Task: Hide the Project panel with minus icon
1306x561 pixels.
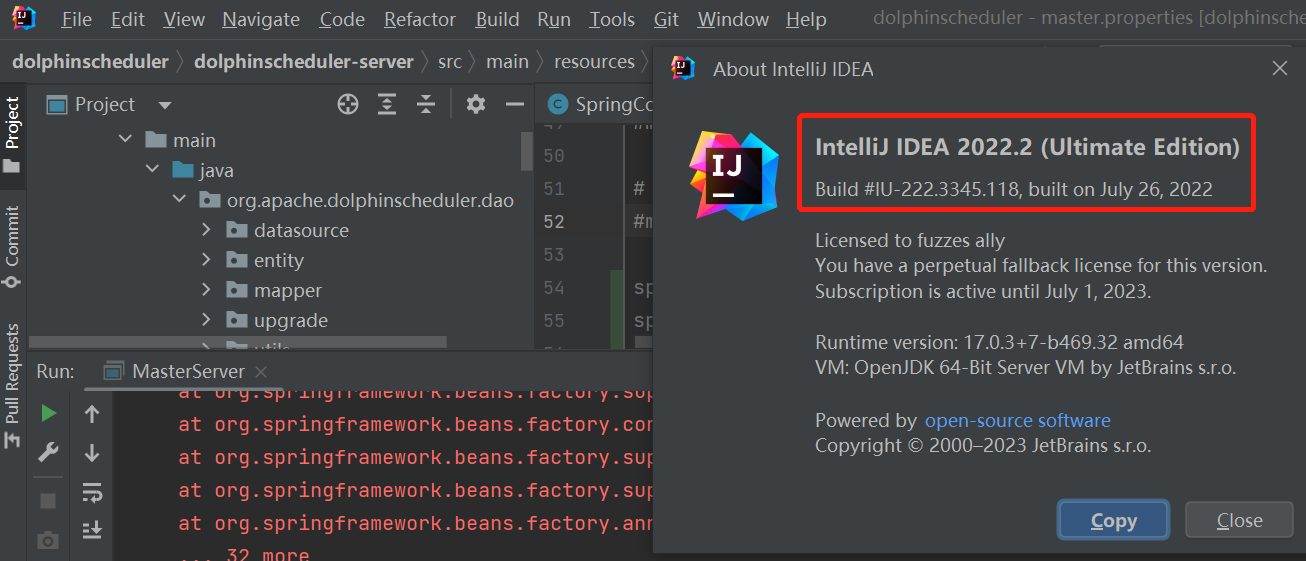Action: (x=515, y=104)
